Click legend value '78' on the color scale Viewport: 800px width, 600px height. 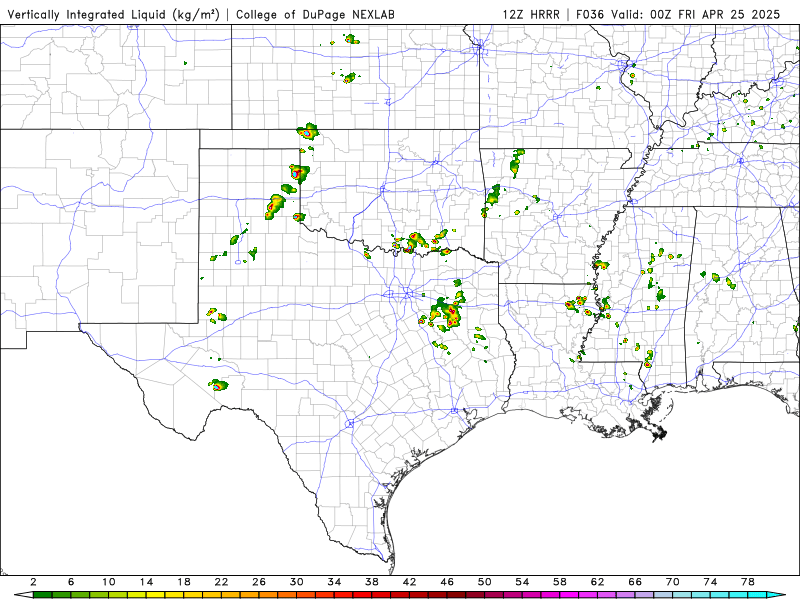pos(748,582)
